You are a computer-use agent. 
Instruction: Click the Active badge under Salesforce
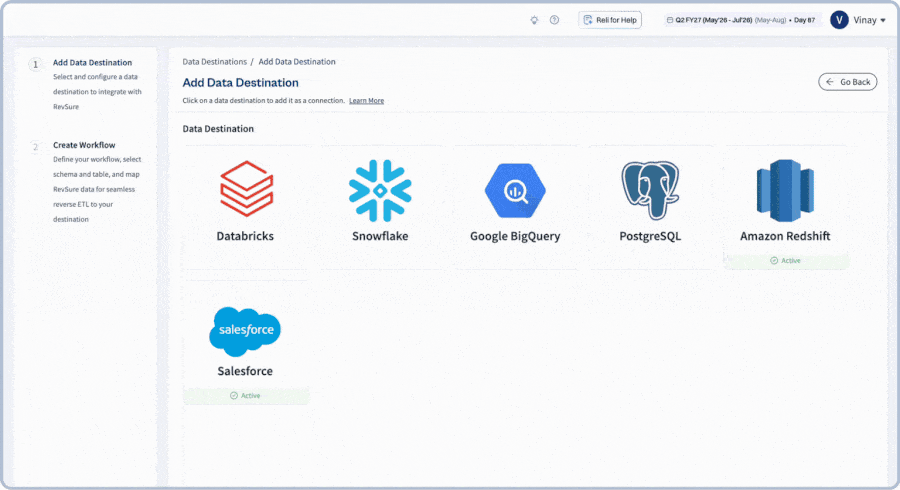246,395
